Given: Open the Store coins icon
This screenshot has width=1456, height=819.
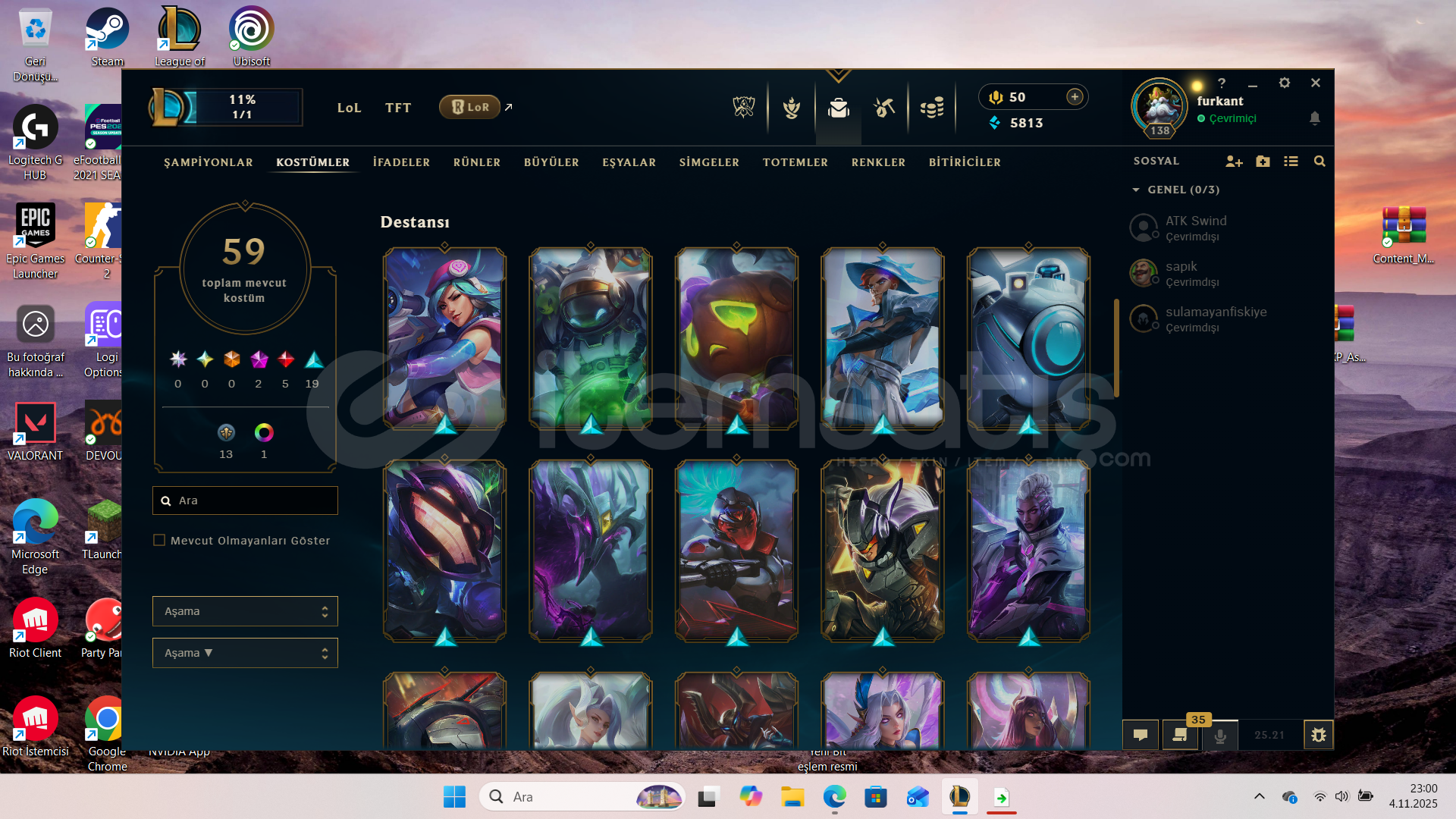Looking at the screenshot, I should click(931, 108).
